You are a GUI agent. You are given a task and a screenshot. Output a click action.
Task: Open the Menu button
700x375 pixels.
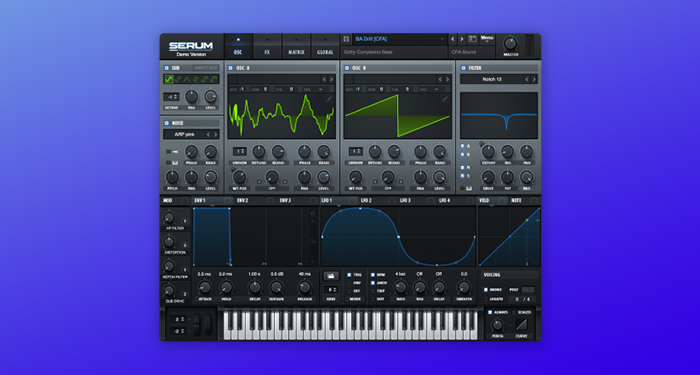(487, 39)
